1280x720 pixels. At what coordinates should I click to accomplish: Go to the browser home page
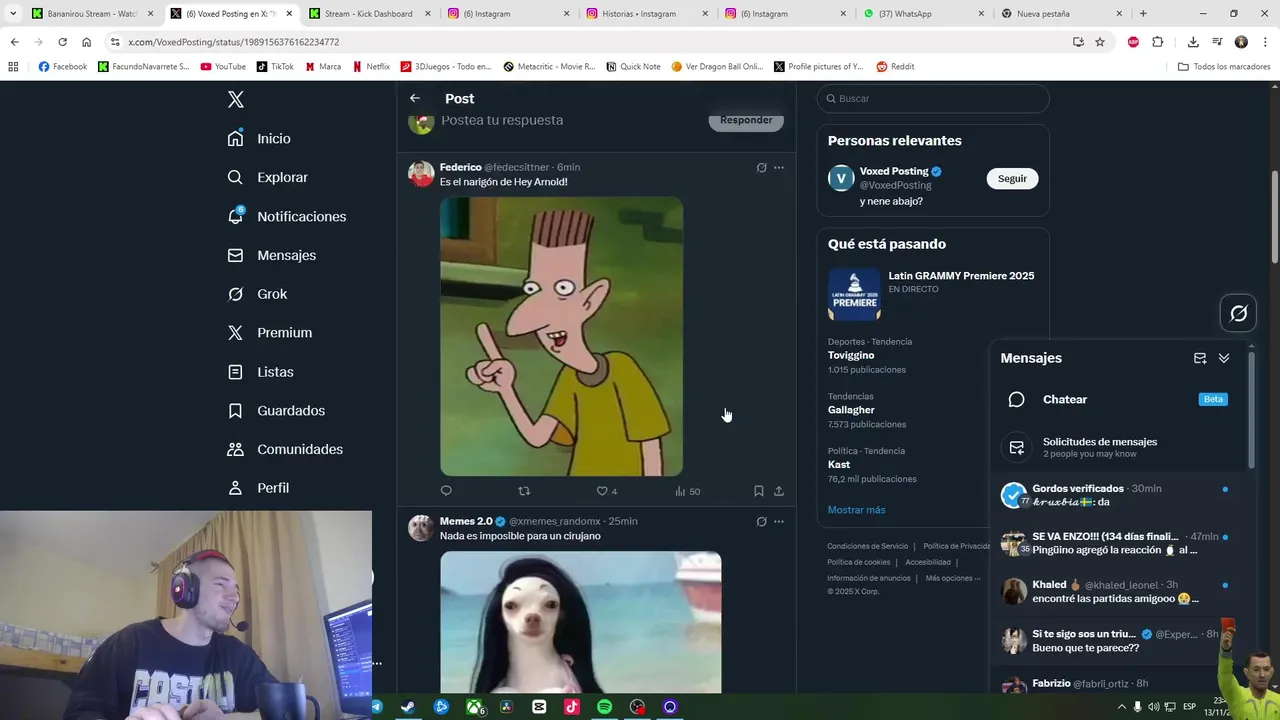pyautogui.click(x=86, y=42)
